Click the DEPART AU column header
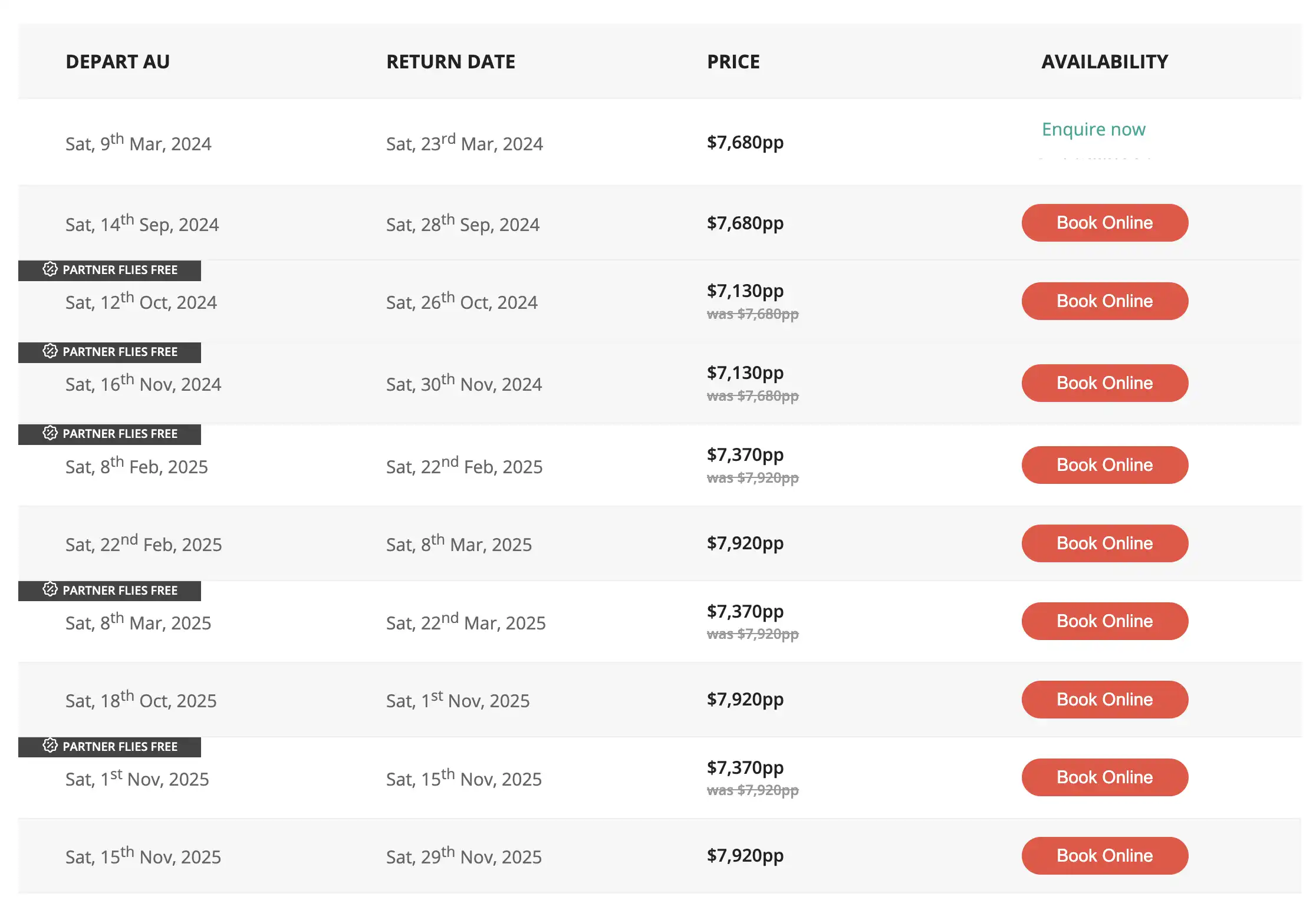1316x910 pixels. click(x=117, y=62)
